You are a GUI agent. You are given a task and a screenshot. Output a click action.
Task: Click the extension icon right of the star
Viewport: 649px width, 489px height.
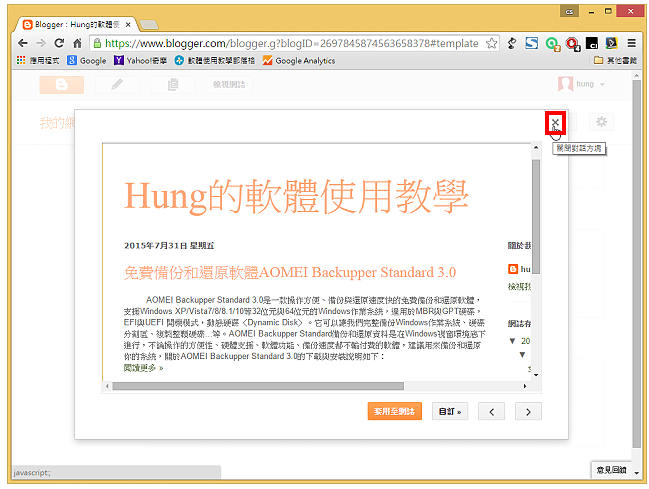pyautogui.click(x=512, y=43)
